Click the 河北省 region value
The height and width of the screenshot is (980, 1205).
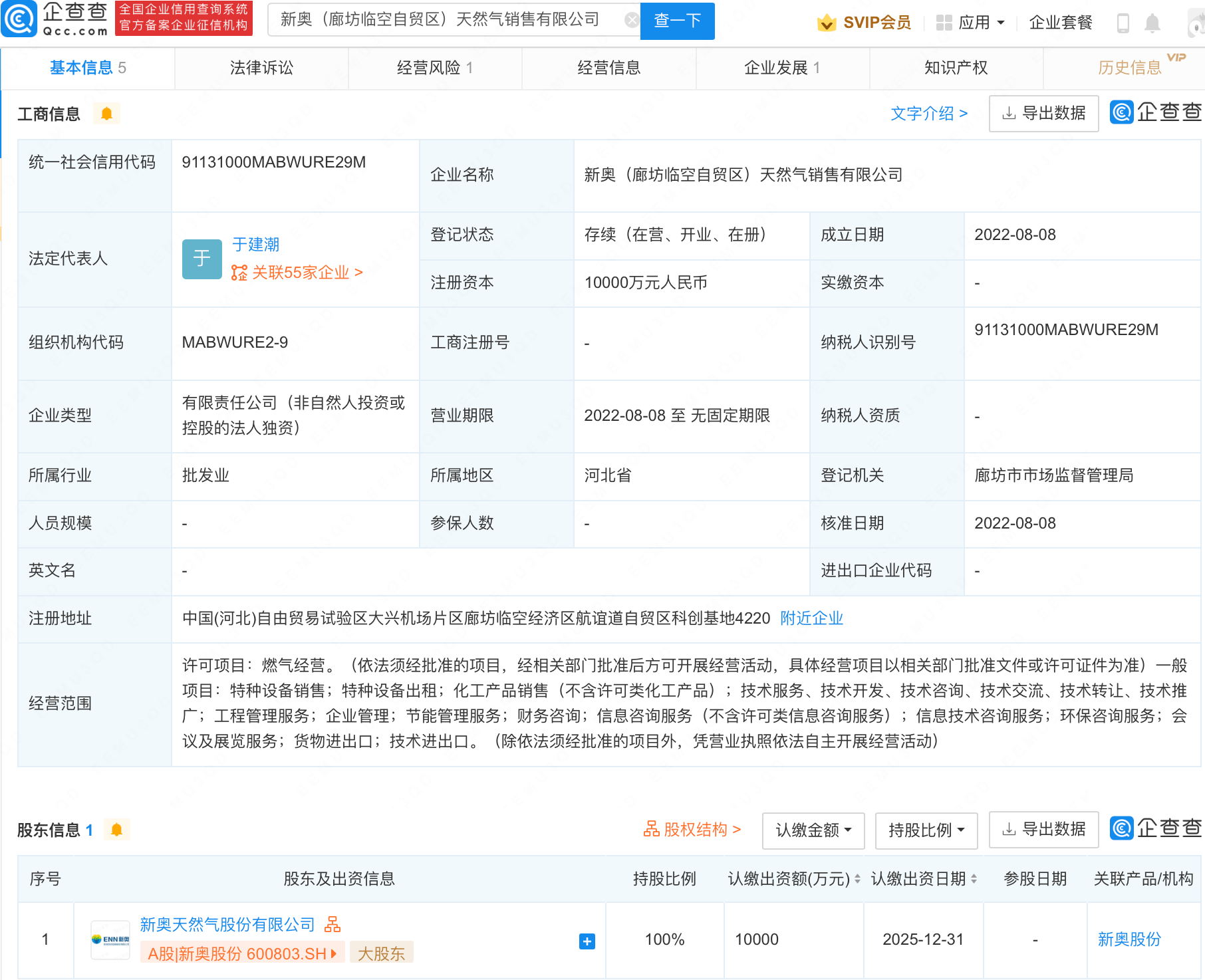pyautogui.click(x=608, y=475)
